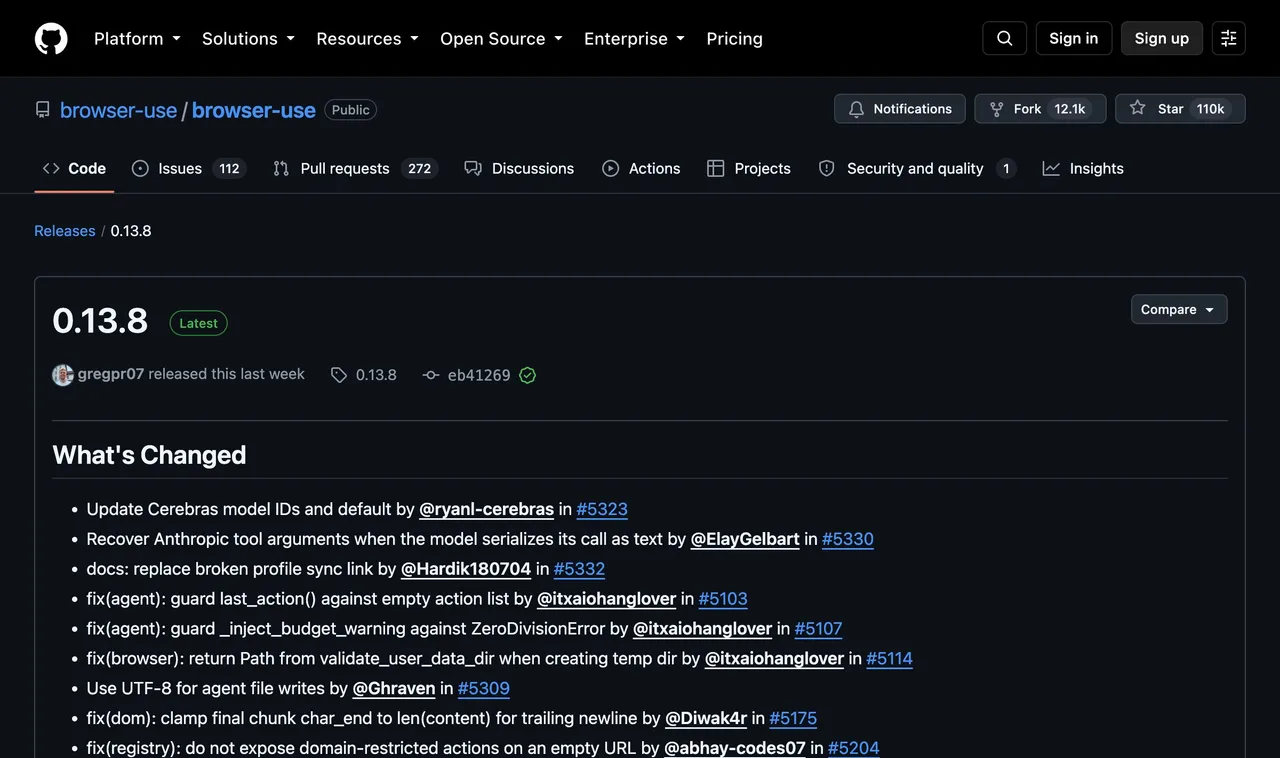The width and height of the screenshot is (1280, 758).
Task: Click the commit icon beside eb41269
Action: coord(431,375)
